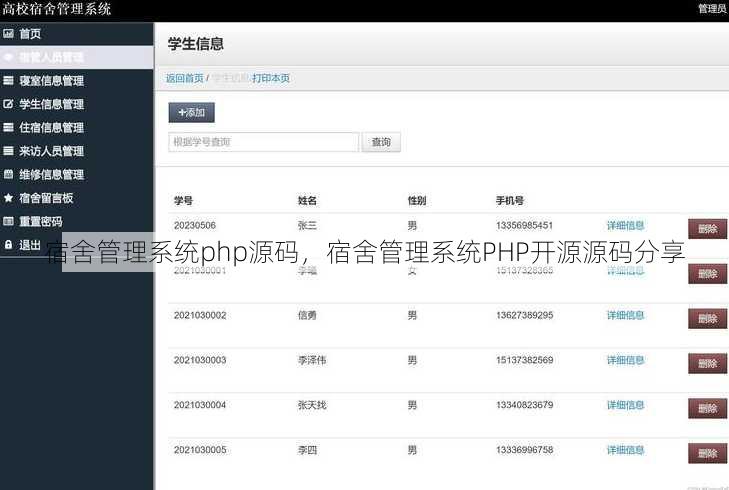Open 详细信息 for student 张三
The image size is (729, 490).
pos(625,225)
